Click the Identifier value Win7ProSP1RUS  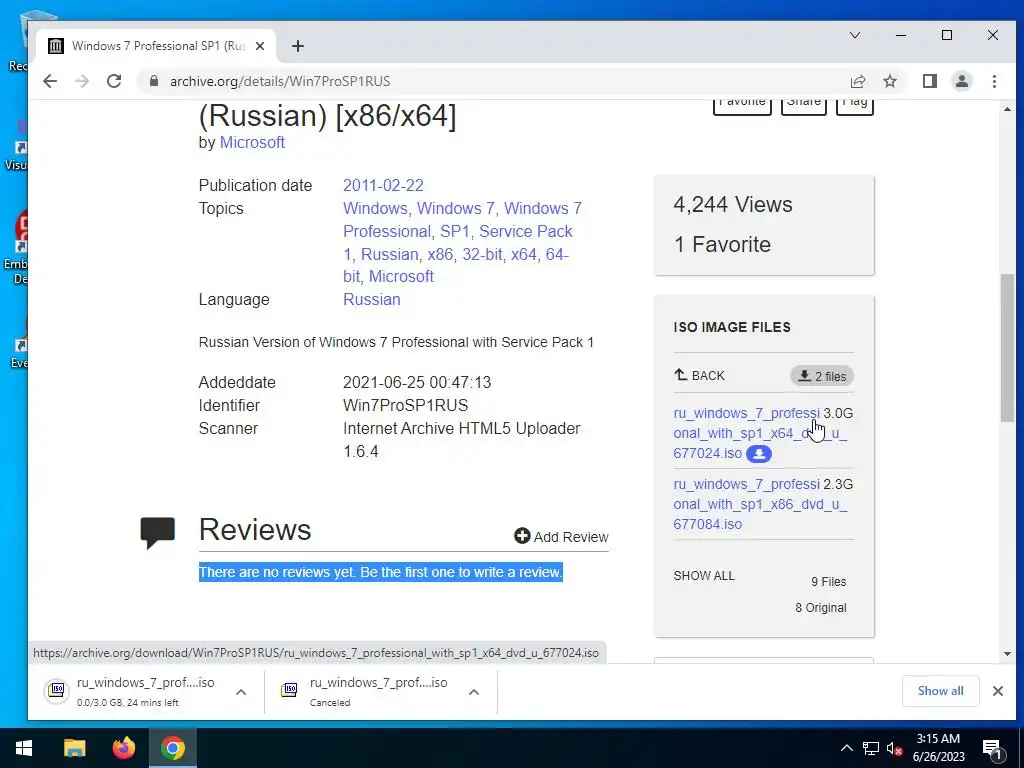pos(406,406)
